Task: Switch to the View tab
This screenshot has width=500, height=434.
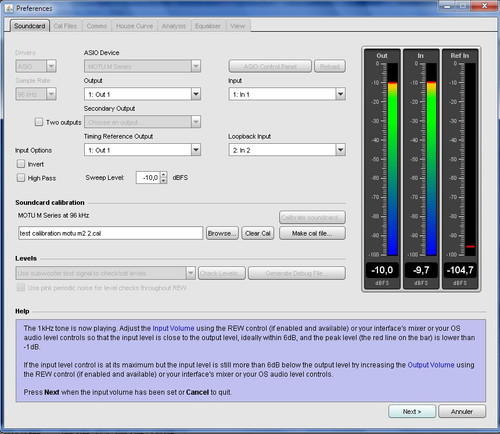Action: click(x=238, y=26)
